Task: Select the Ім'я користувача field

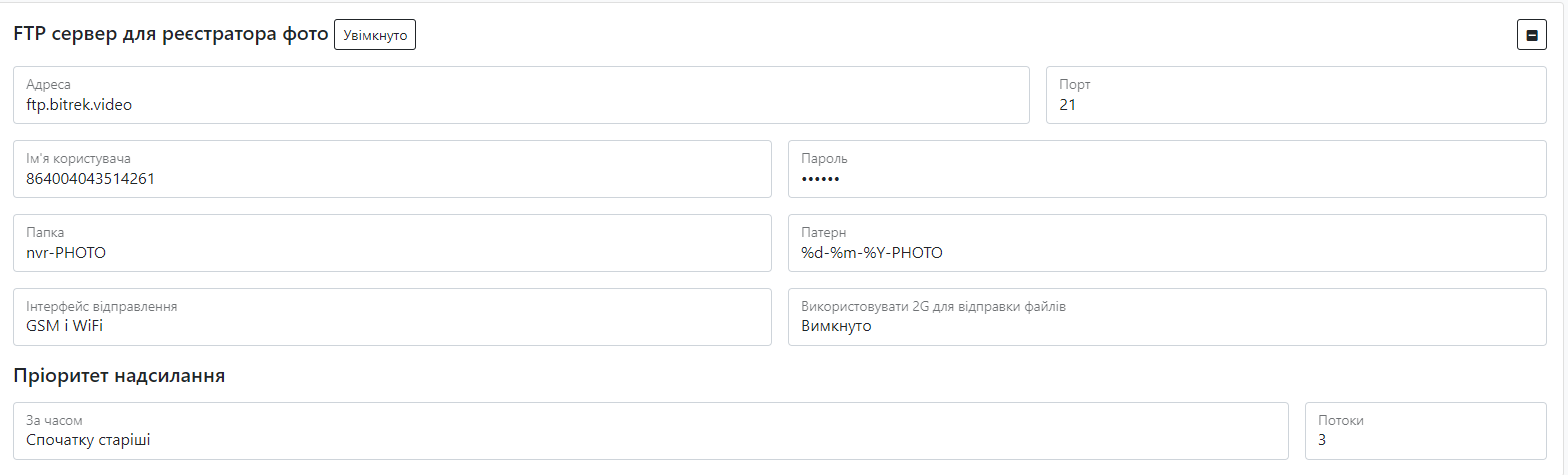Action: (x=392, y=169)
